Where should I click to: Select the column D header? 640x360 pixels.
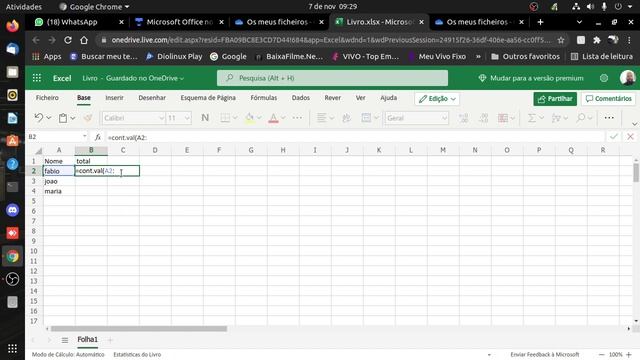coord(155,150)
